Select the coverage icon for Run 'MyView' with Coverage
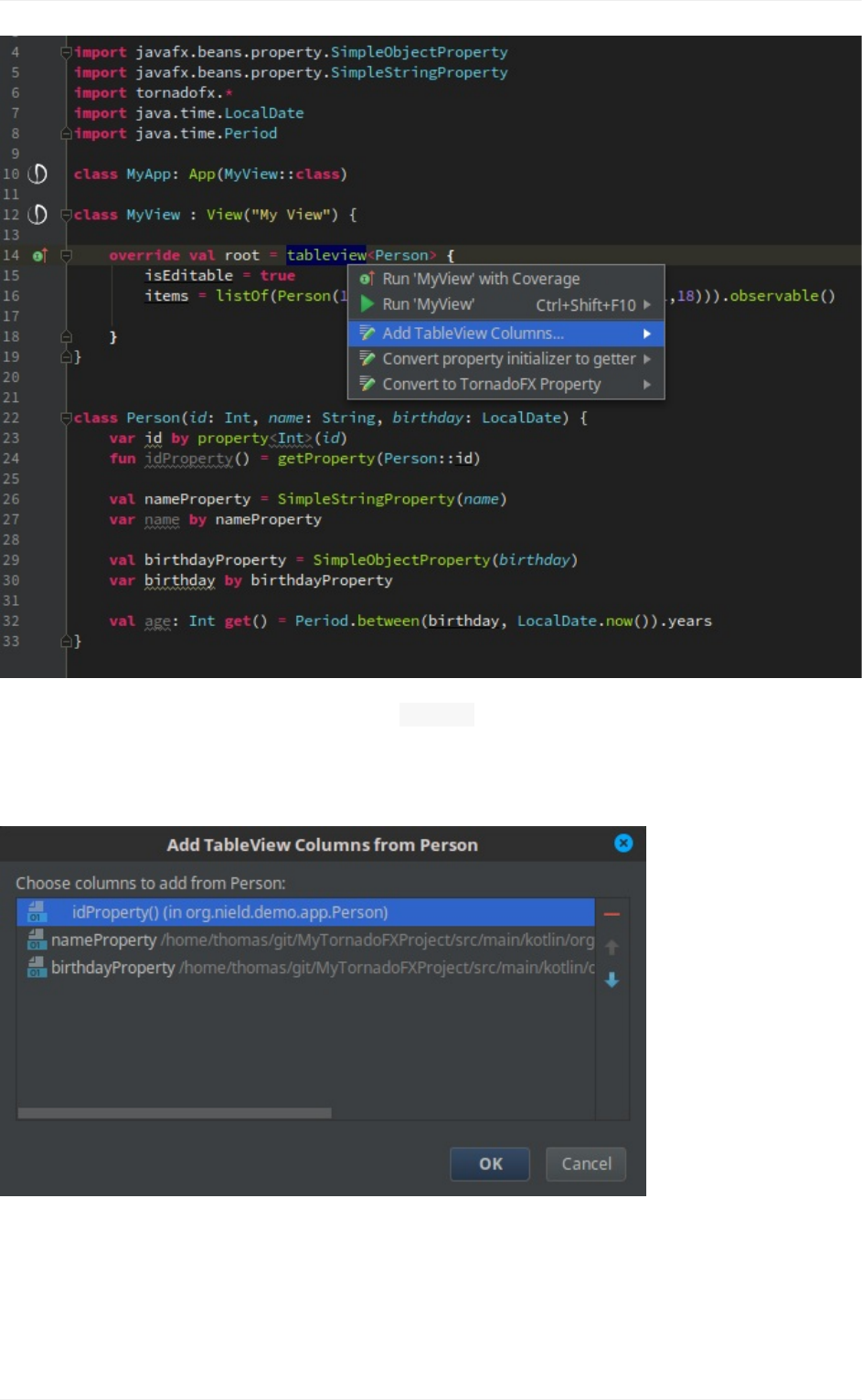 (367, 279)
